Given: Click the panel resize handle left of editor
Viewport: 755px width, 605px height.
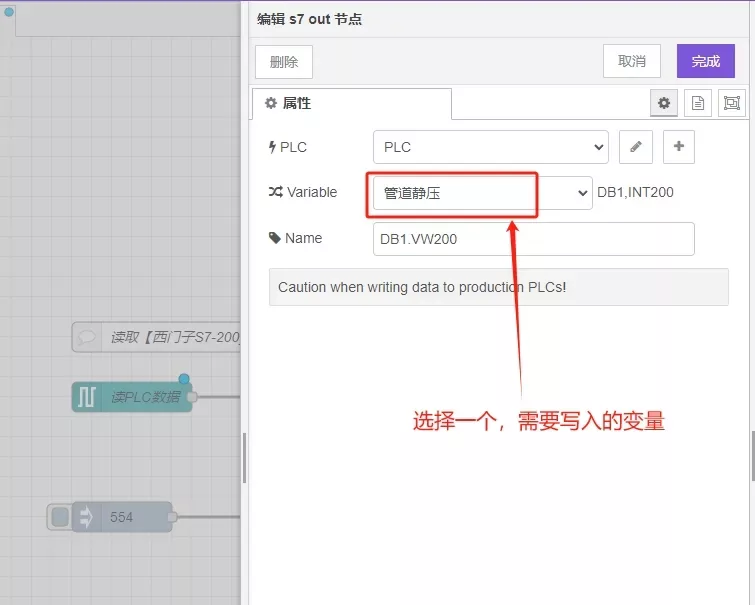Looking at the screenshot, I should 245,458.
